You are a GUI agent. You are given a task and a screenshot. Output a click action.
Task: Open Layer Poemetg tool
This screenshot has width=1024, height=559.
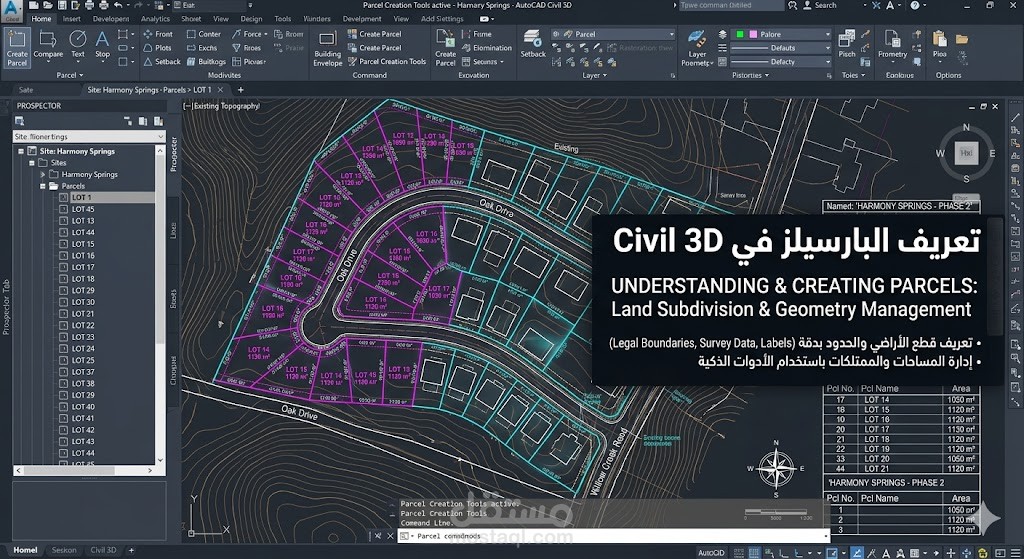[x=697, y=48]
